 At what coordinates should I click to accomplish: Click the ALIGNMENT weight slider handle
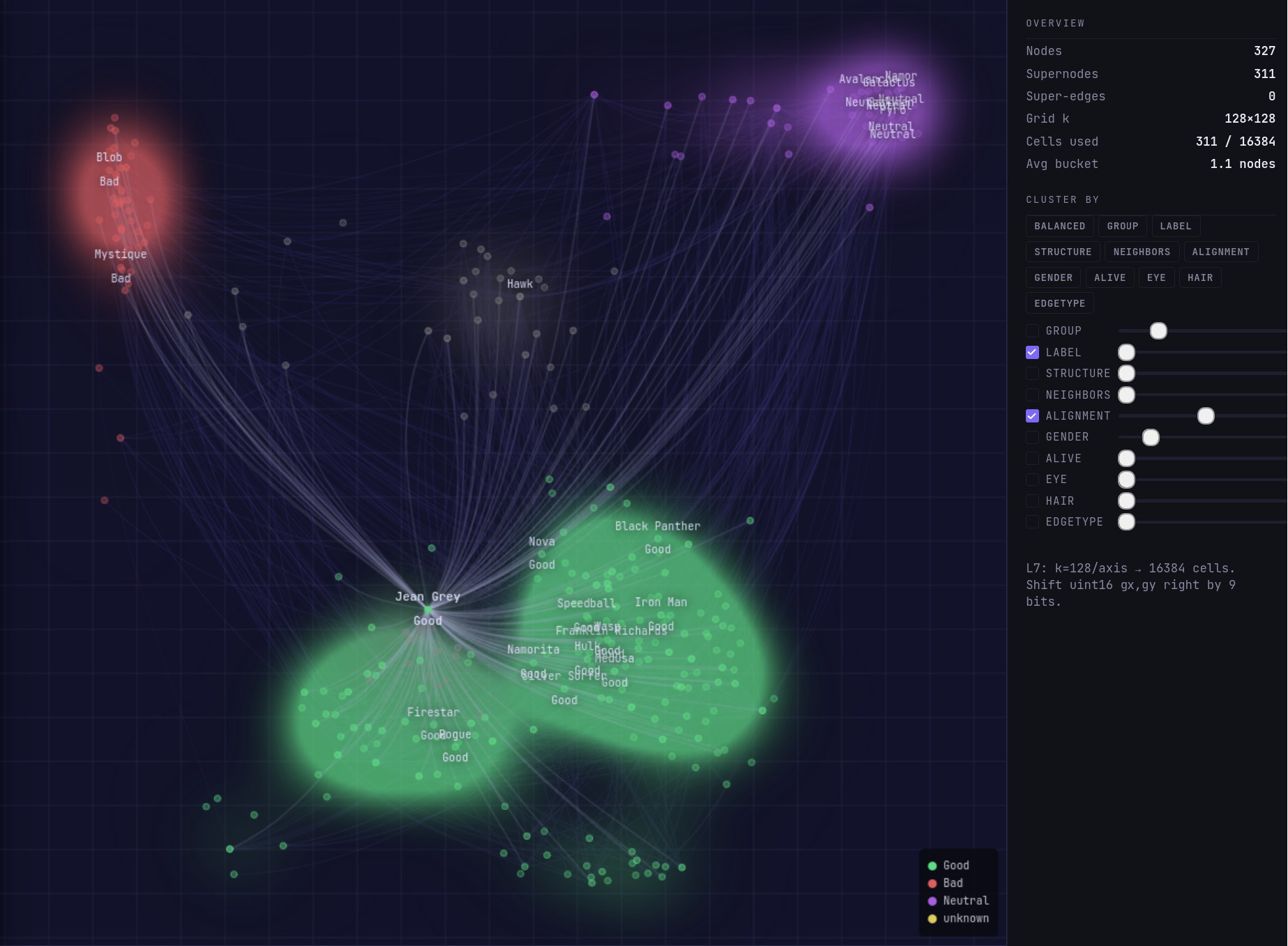[x=1205, y=416]
